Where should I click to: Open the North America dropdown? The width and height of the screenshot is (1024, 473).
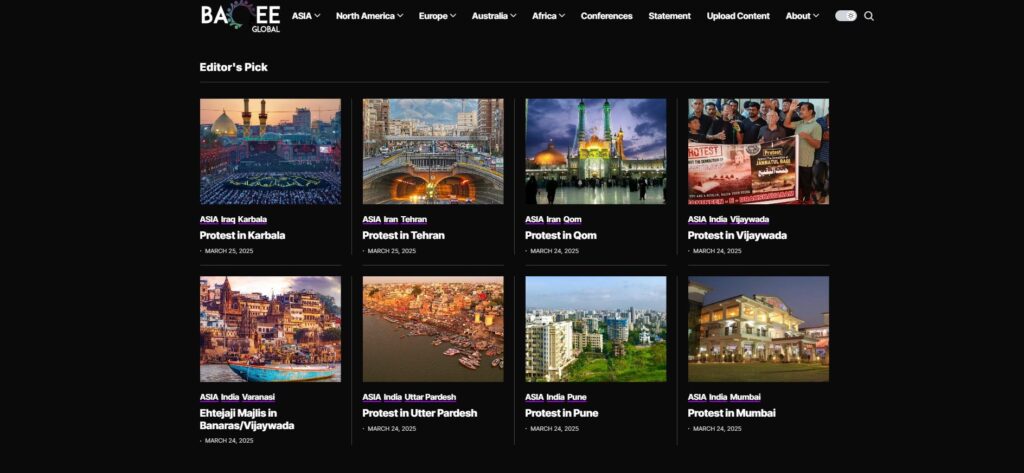pyautogui.click(x=369, y=16)
